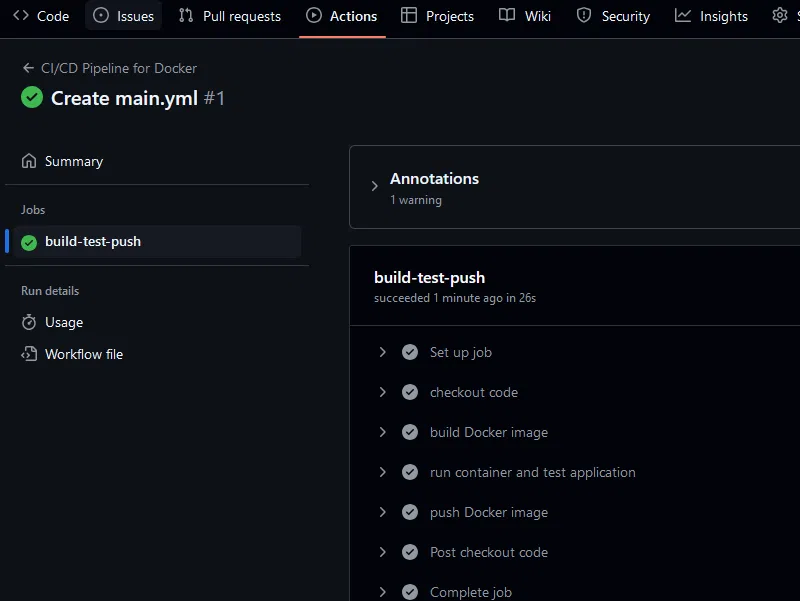Image resolution: width=800 pixels, height=601 pixels.
Task: Click the Workflow file icon
Action: 29,354
